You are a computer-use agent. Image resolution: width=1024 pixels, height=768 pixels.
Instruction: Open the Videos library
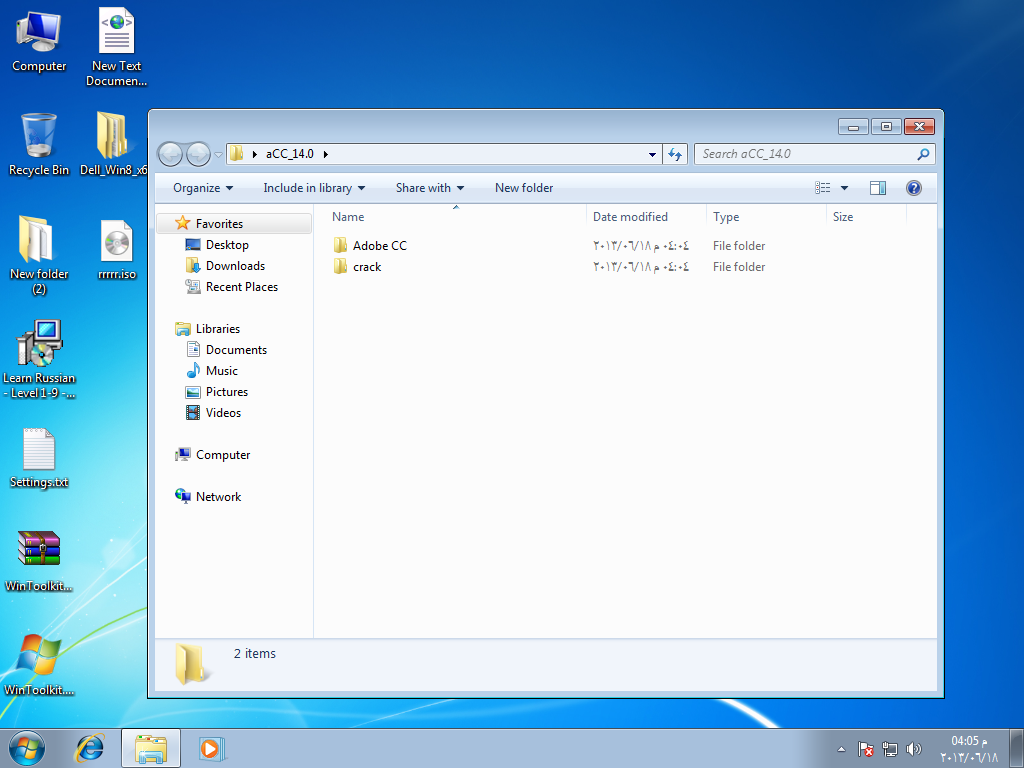click(x=223, y=413)
